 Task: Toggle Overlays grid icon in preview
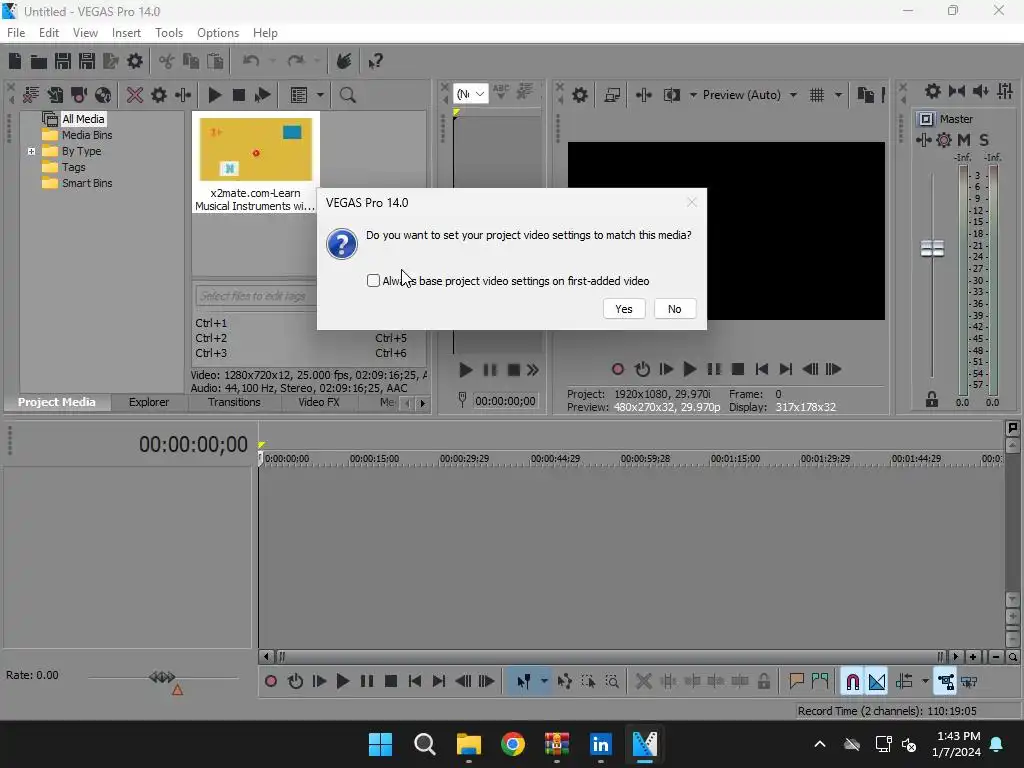click(x=817, y=95)
